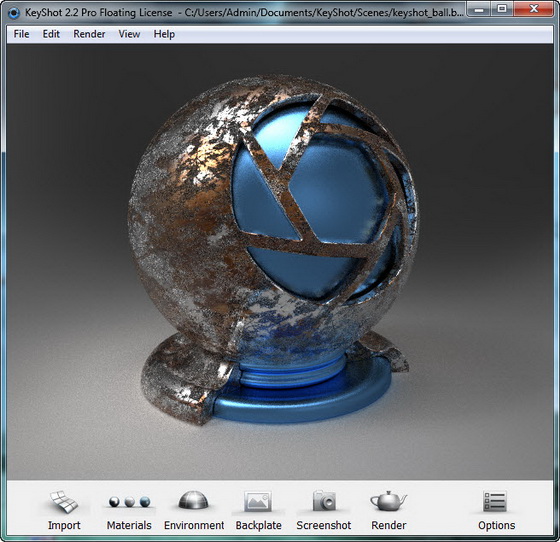560x542 pixels.
Task: Take a Screenshot with the camera icon
Action: pos(324,501)
